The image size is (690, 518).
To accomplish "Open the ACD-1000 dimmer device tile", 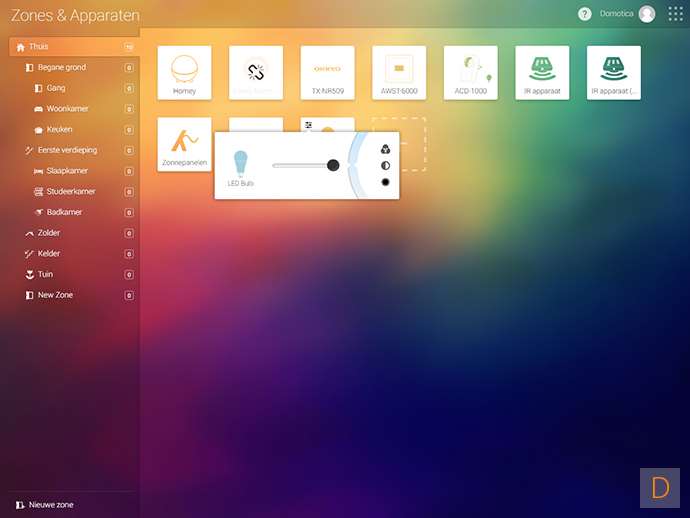I will 471,73.
